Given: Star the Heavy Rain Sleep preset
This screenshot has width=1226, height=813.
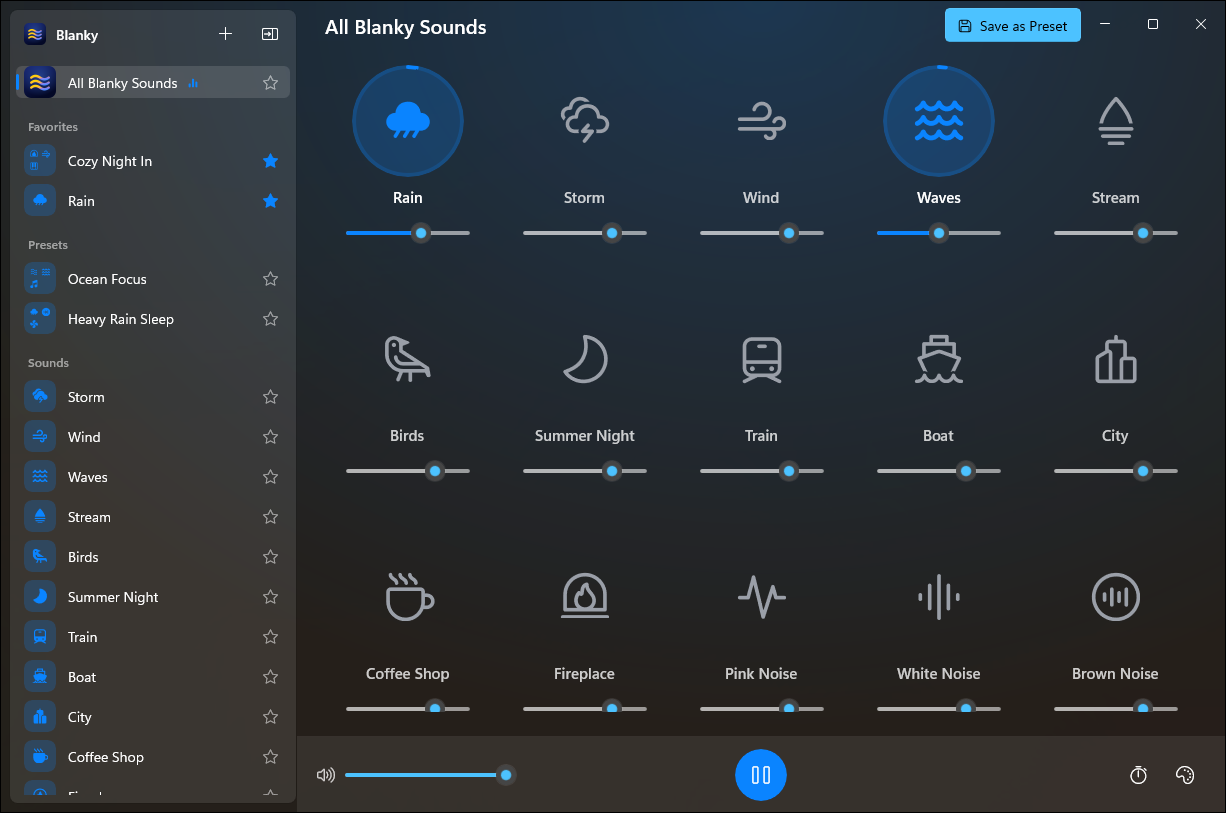Looking at the screenshot, I should [x=270, y=319].
